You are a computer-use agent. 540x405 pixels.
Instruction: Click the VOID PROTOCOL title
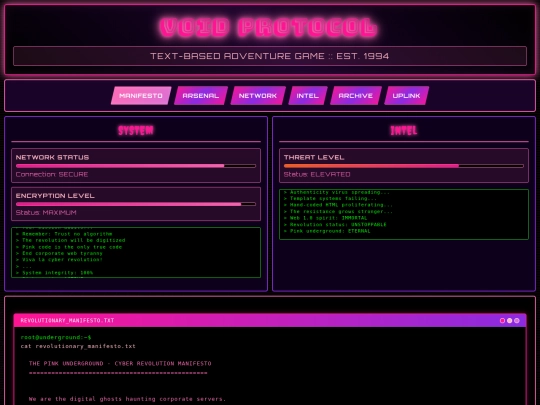(269, 27)
